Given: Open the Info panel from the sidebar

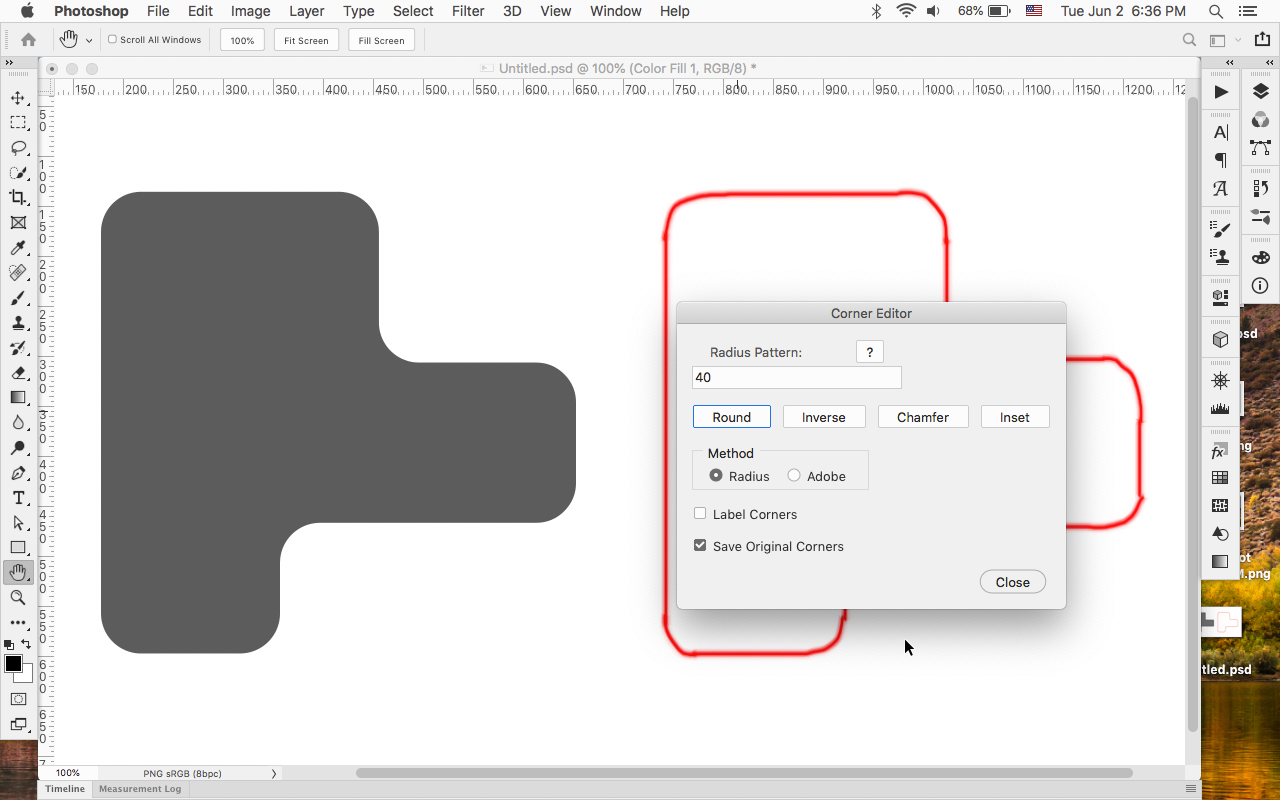Looking at the screenshot, I should (x=1259, y=285).
